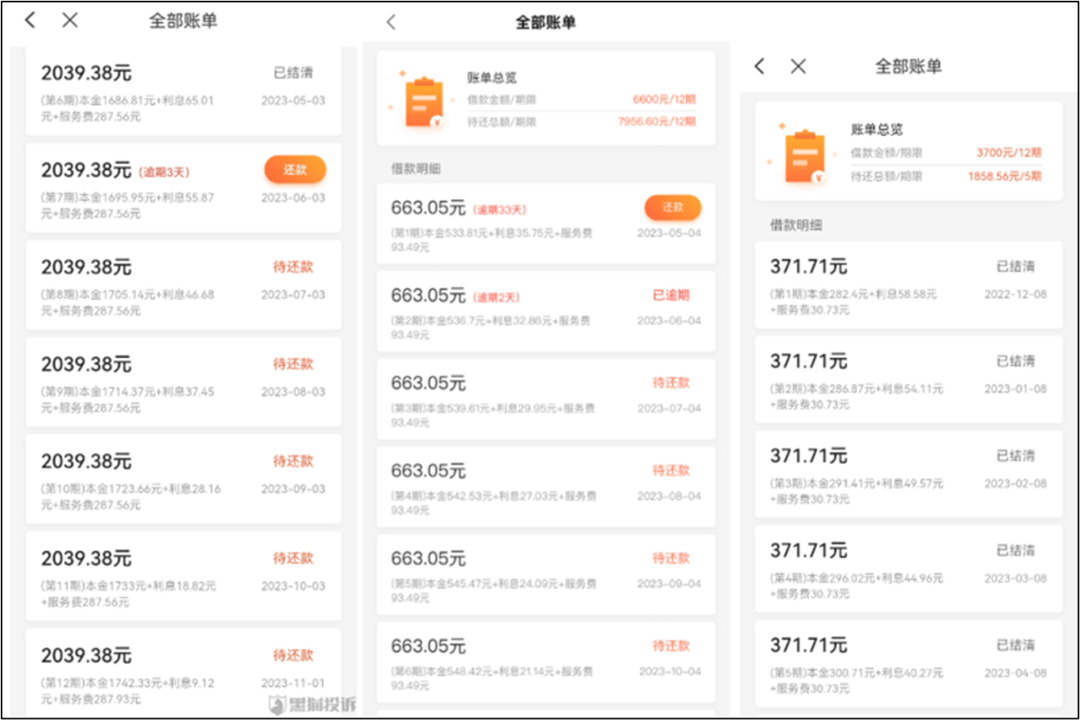Viewport: 1080px width, 720px height.
Task: Tap the 7956.60元/12期 total repayment amount
Action: point(657,122)
